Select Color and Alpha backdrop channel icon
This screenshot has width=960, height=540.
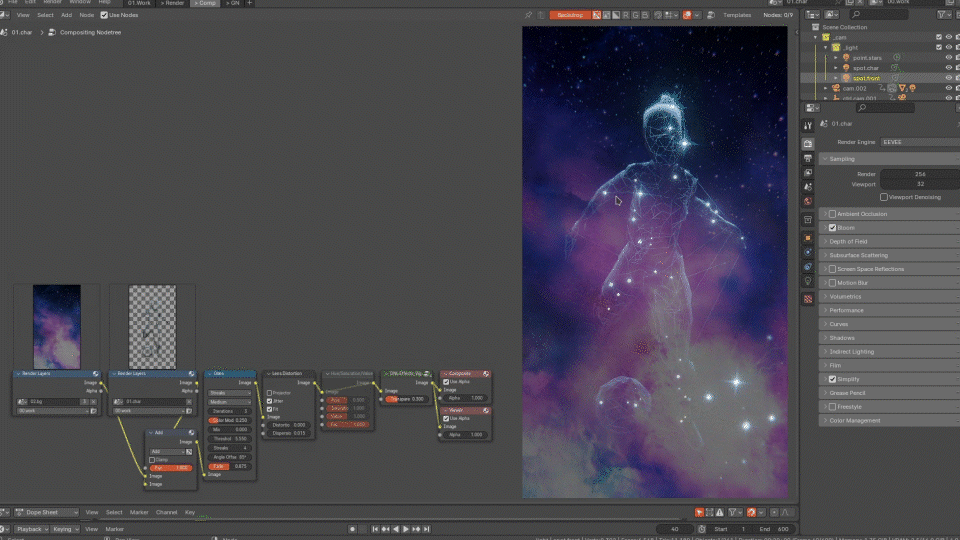596,15
